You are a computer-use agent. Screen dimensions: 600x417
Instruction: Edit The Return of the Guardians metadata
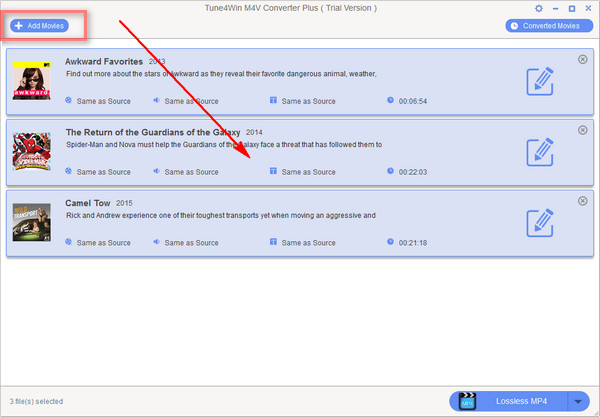tap(540, 152)
